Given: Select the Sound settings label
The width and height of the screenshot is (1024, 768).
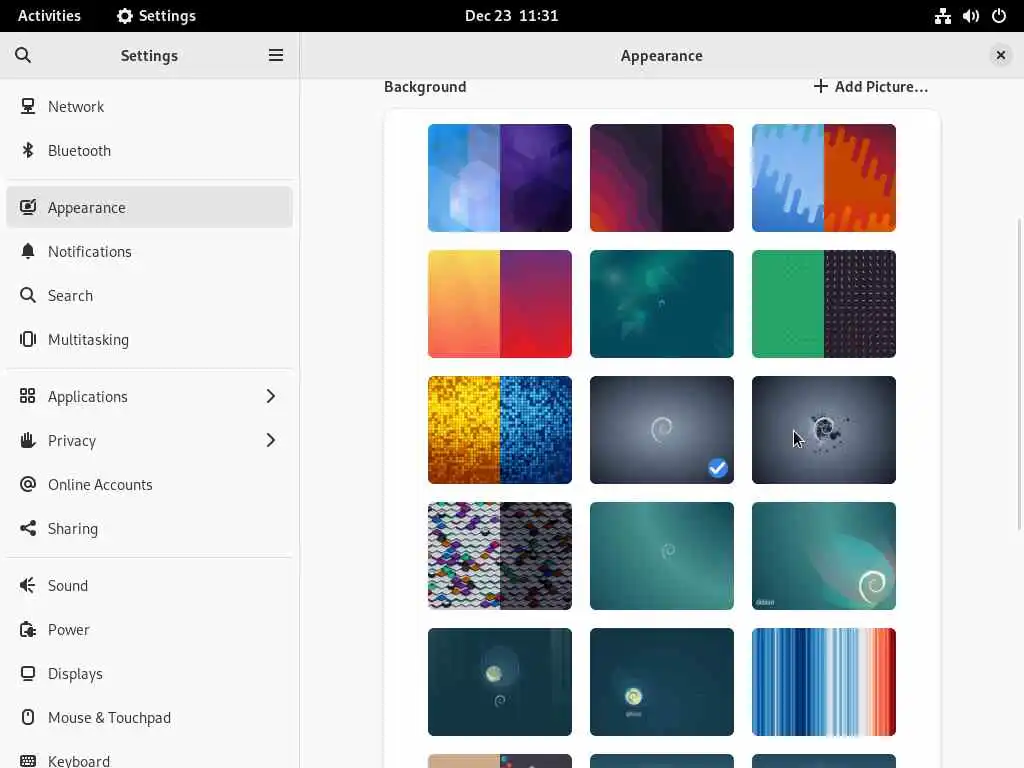Looking at the screenshot, I should (x=67, y=585).
